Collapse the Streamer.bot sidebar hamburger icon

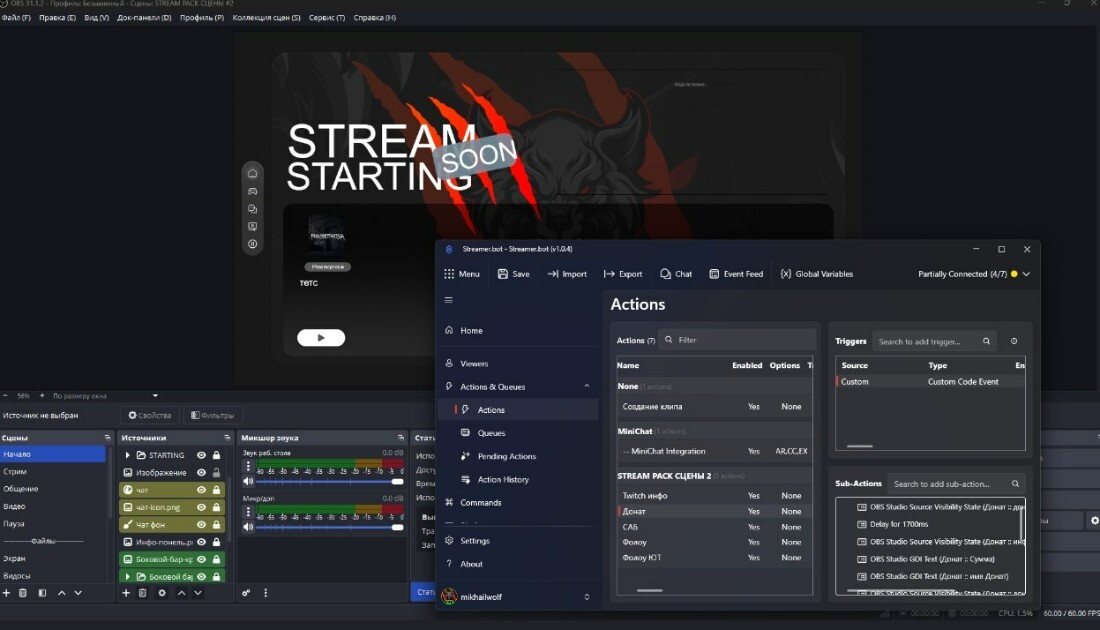pyautogui.click(x=448, y=300)
